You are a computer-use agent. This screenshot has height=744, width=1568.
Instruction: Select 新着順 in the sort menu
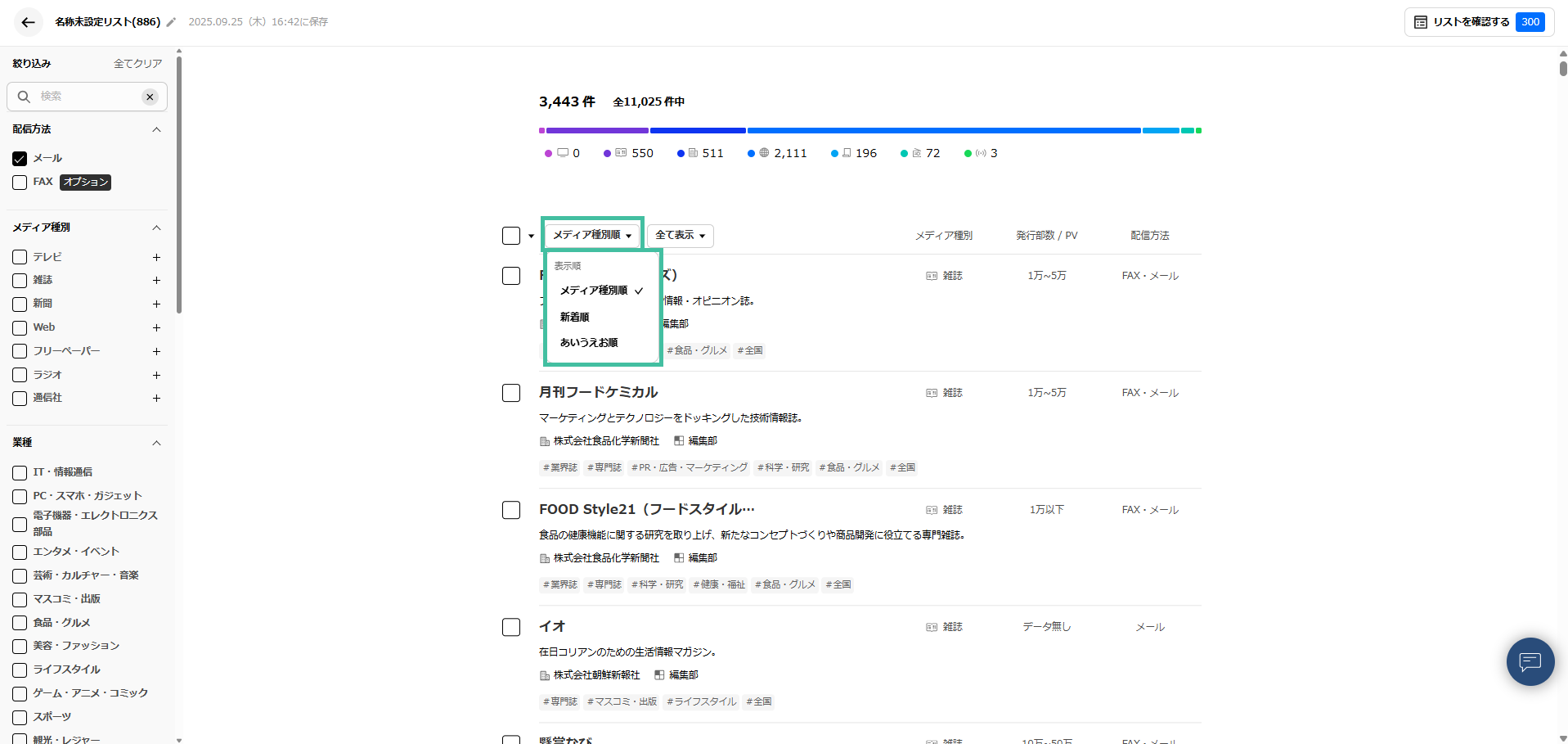click(573, 317)
